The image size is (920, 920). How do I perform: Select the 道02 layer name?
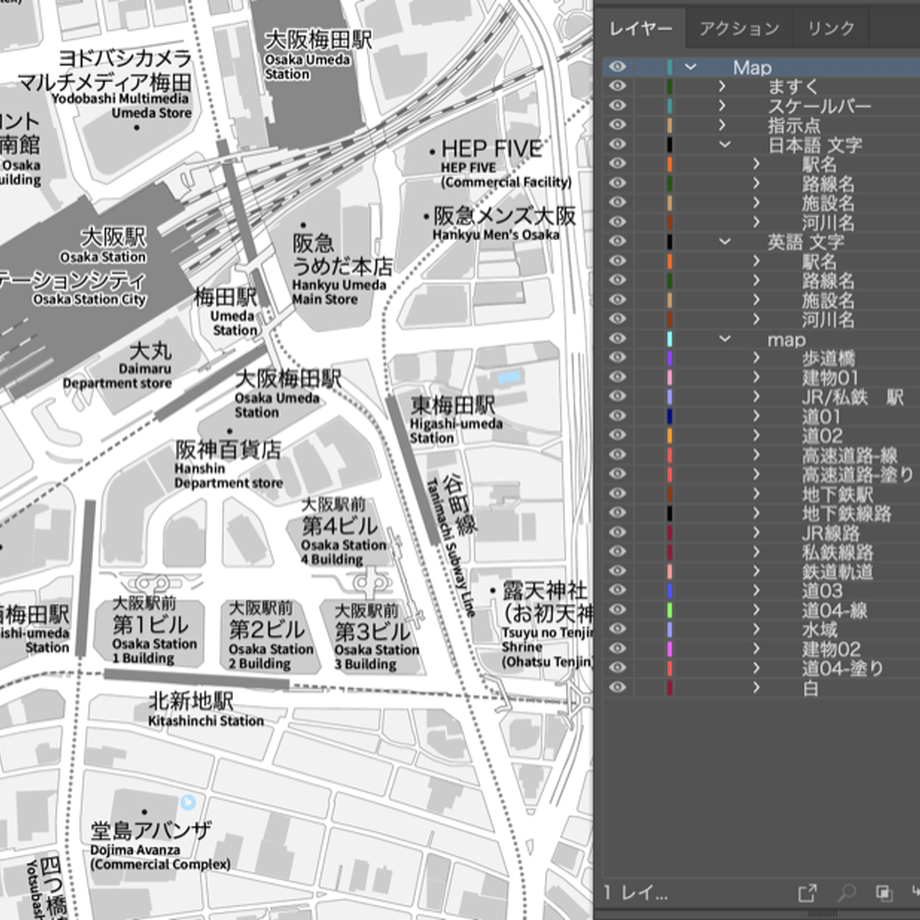(822, 436)
